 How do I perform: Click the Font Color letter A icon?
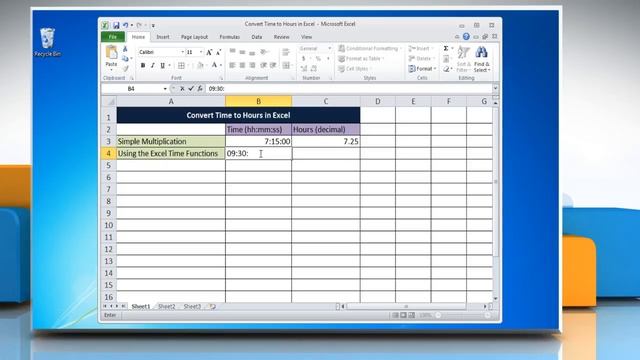[x=214, y=65]
